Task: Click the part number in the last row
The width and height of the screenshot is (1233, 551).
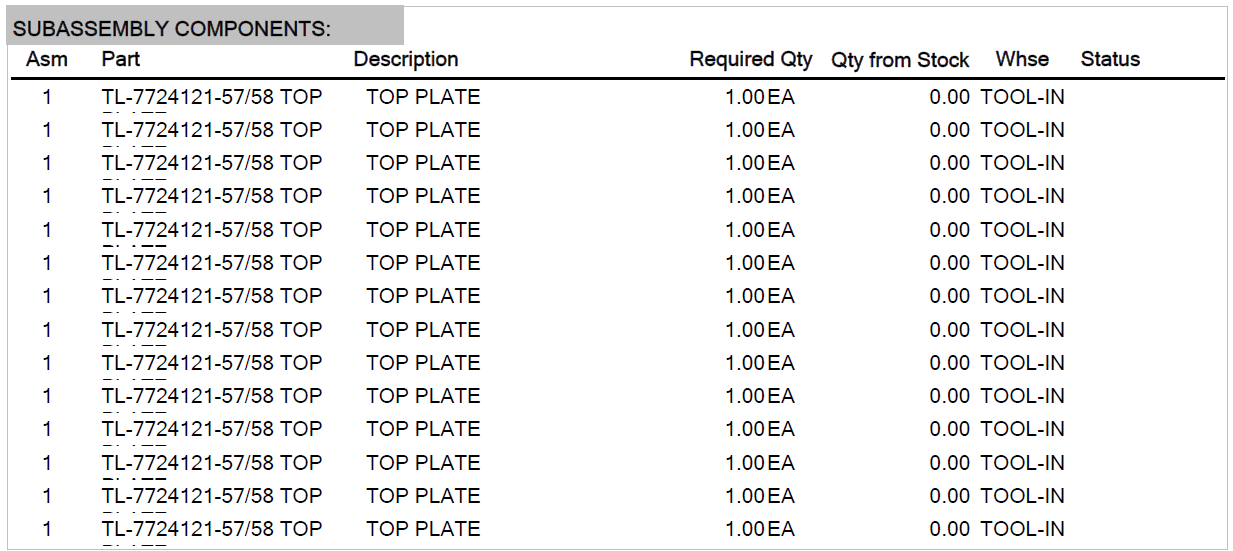Action: click(212, 528)
